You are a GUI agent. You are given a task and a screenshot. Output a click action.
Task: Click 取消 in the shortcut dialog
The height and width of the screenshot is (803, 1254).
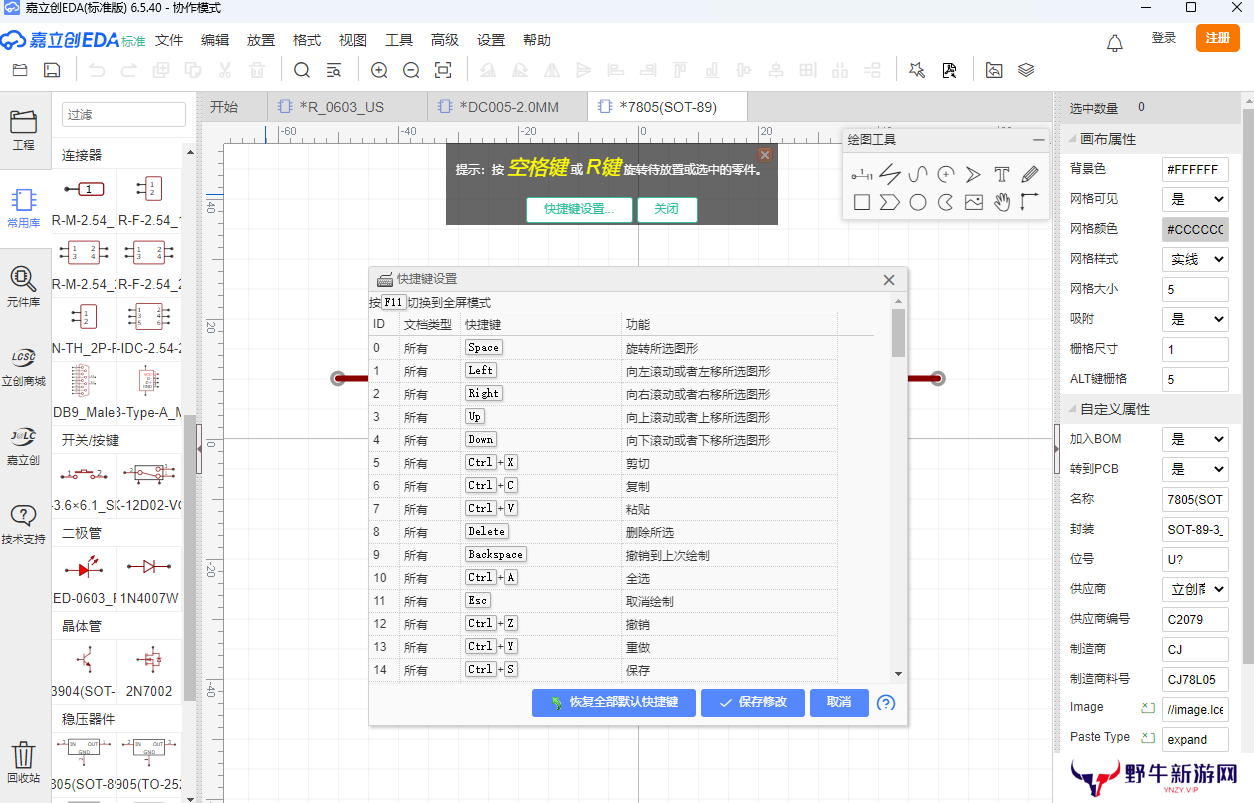click(x=839, y=702)
